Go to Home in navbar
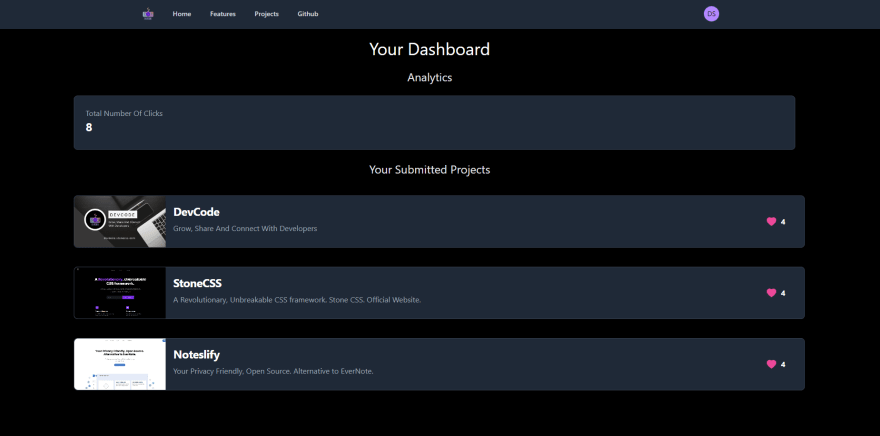The width and height of the screenshot is (880, 436). pos(182,14)
